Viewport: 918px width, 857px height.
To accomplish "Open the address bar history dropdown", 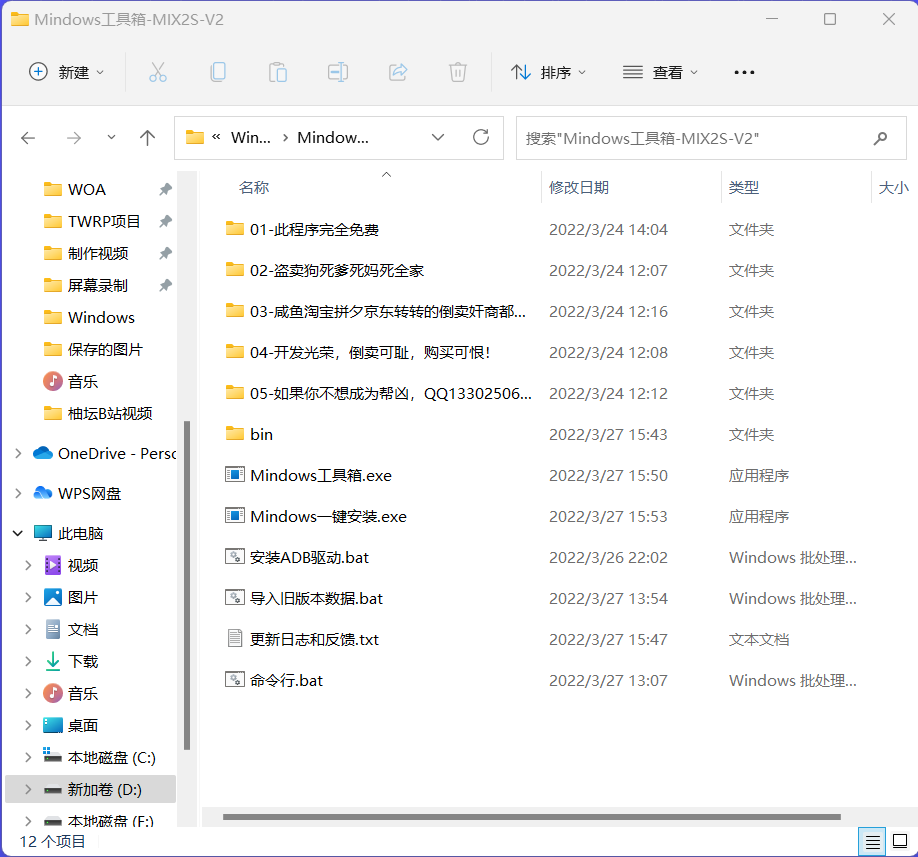I will click(x=438, y=138).
